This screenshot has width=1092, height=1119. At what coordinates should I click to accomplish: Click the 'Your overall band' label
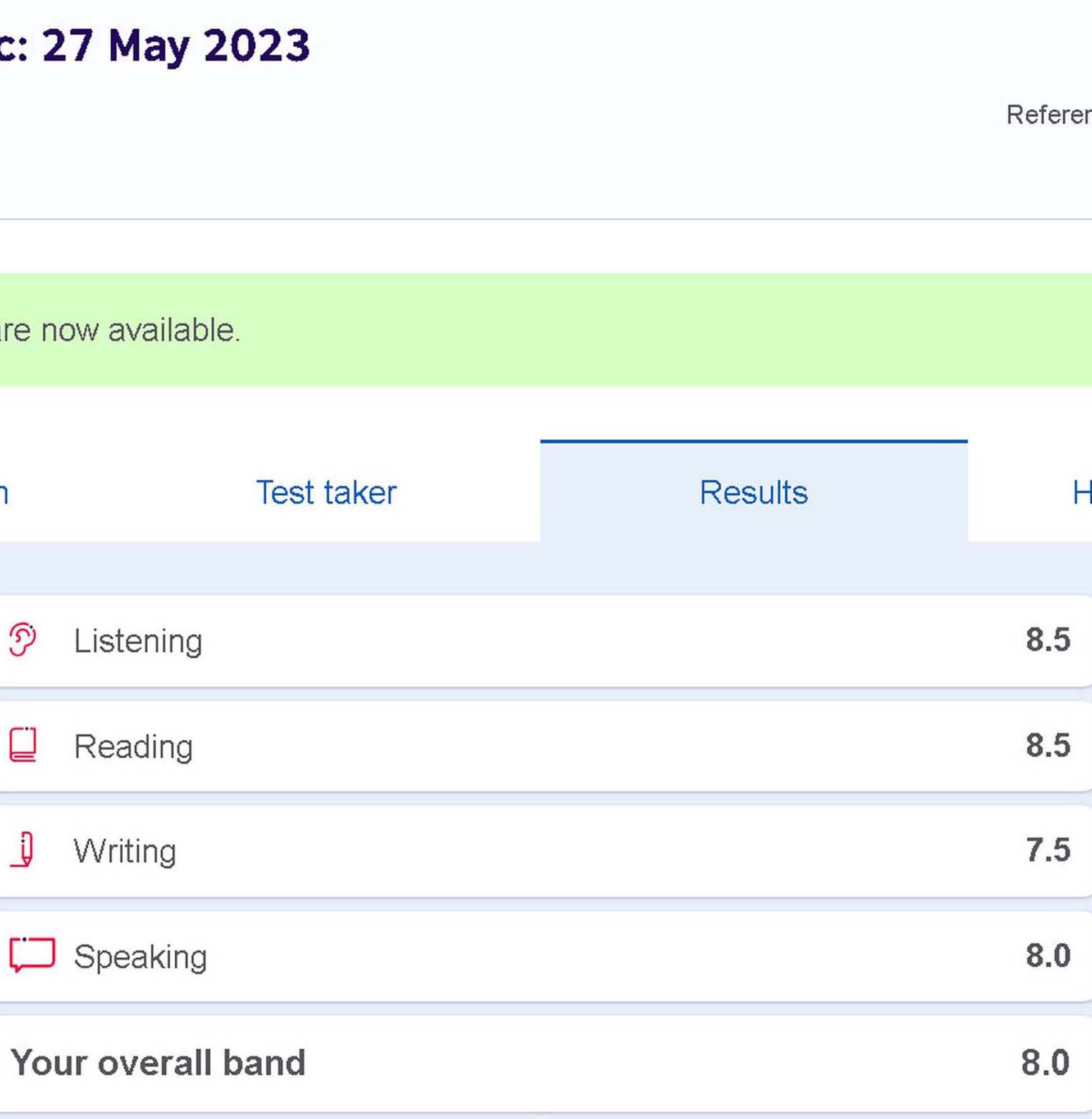(x=158, y=1063)
